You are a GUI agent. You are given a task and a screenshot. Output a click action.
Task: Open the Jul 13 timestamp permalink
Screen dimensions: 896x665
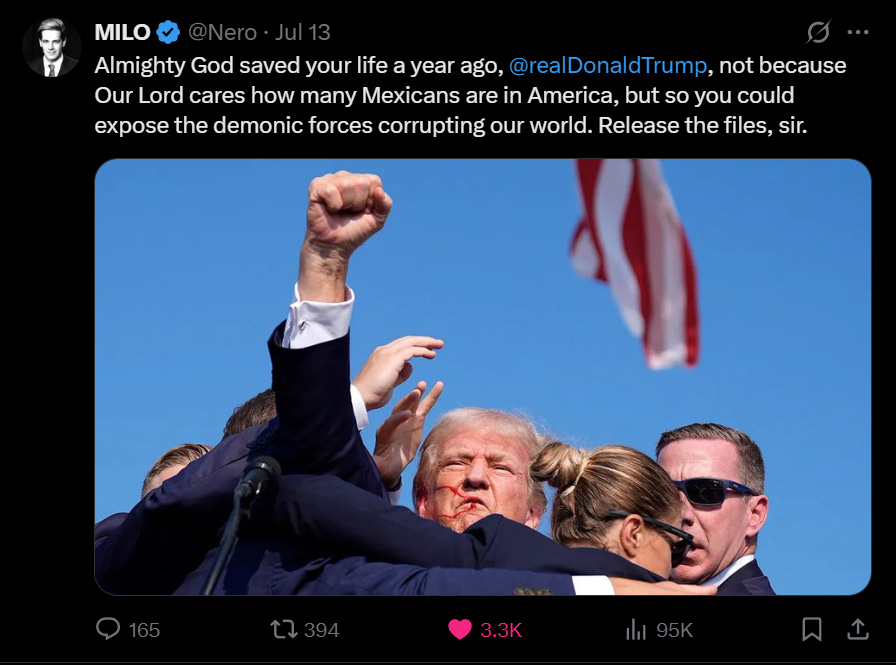pos(303,32)
